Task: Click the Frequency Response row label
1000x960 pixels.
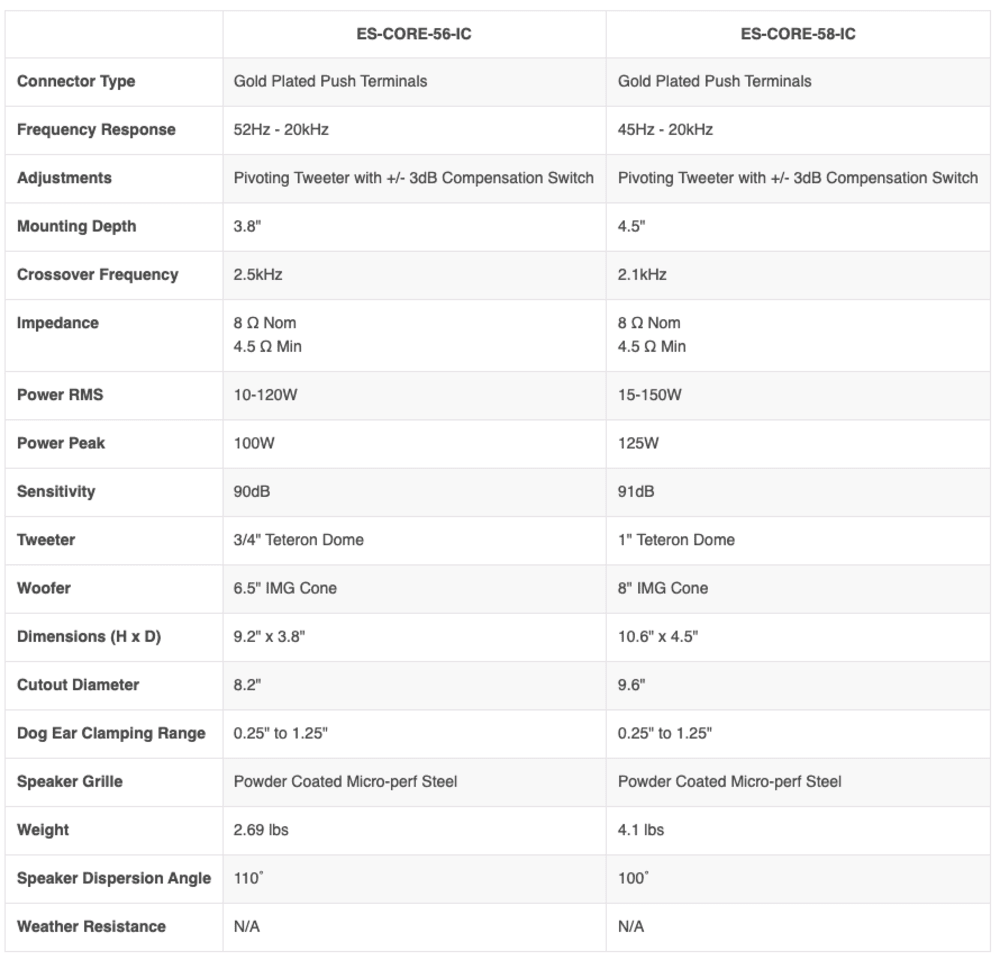Action: pyautogui.click(x=96, y=129)
